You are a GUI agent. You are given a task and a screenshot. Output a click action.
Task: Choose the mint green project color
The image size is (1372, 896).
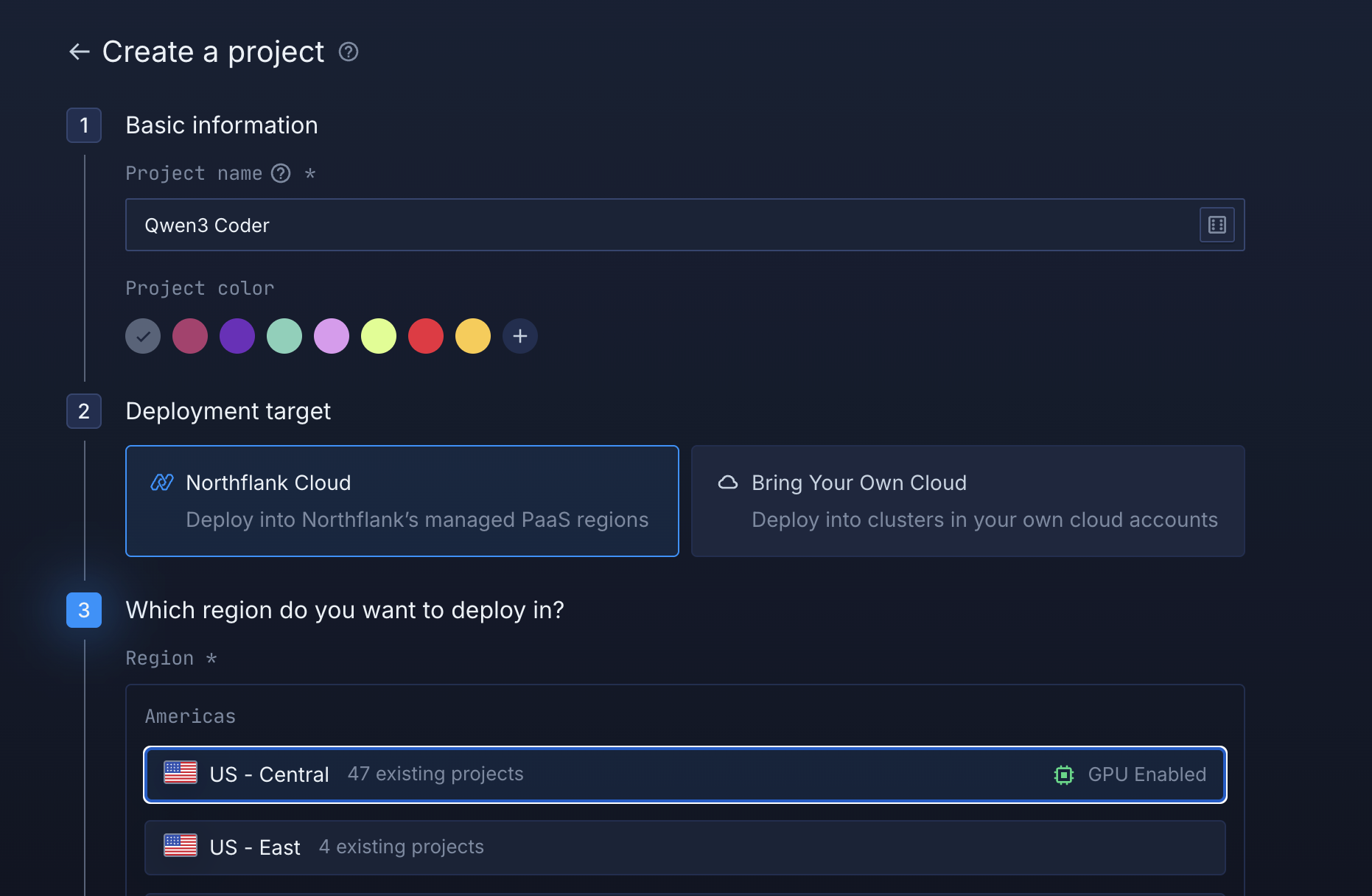click(284, 336)
